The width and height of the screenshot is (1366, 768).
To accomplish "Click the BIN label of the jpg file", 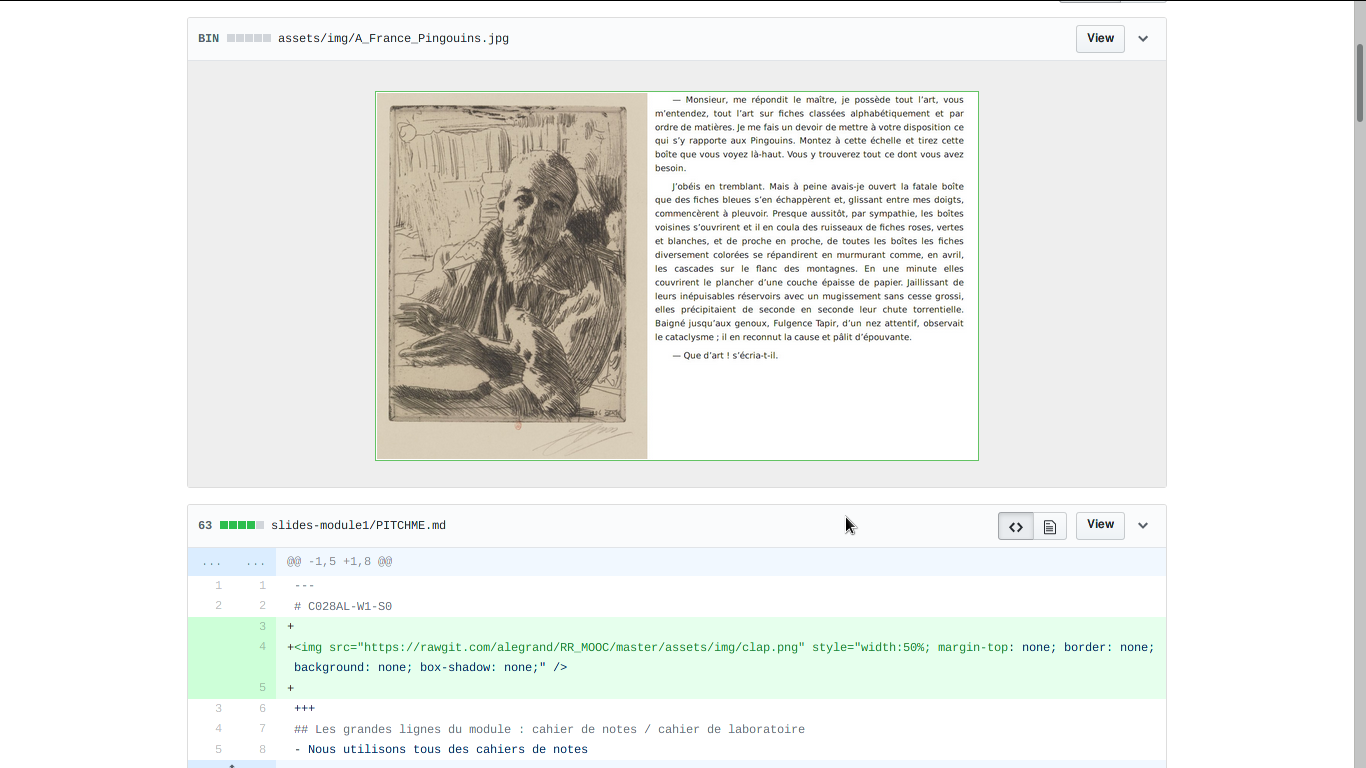I will 208,38.
